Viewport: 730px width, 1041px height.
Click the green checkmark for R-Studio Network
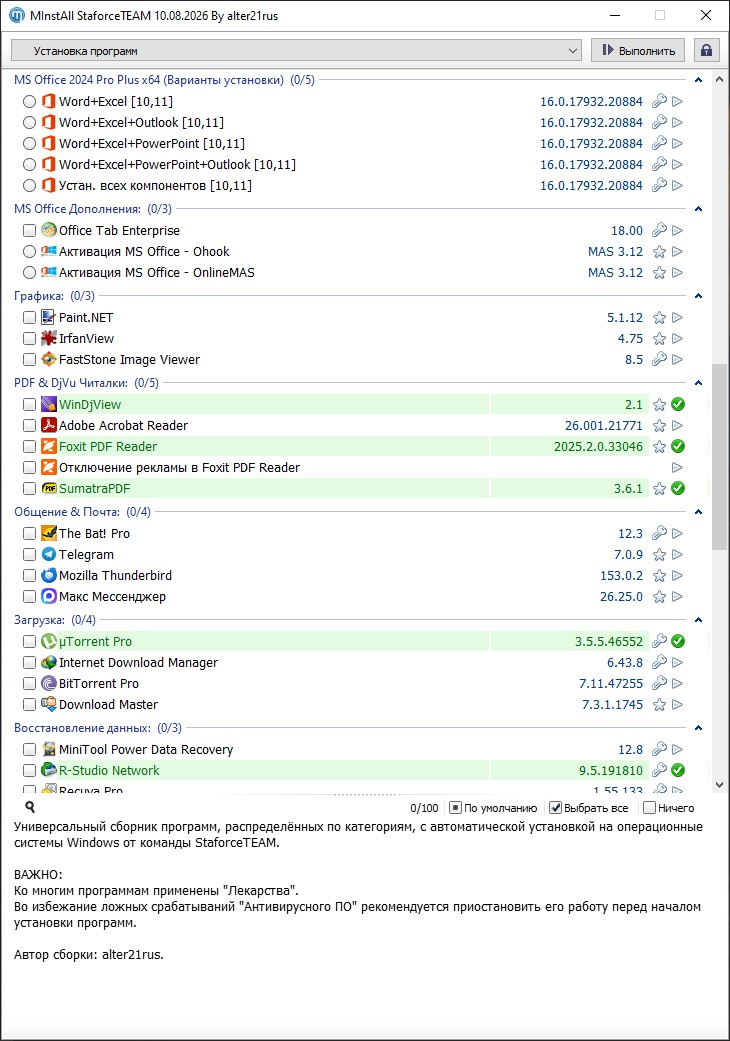click(678, 770)
